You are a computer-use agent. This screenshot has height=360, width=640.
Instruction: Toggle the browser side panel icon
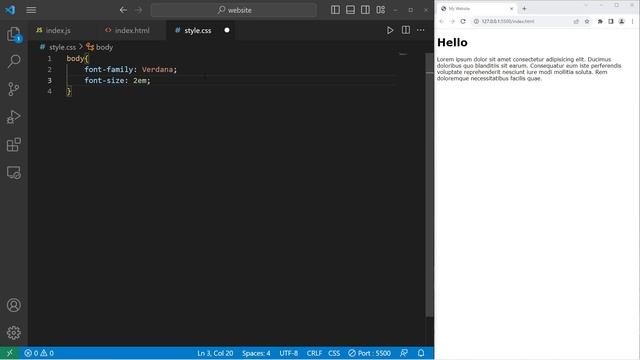tap(611, 21)
